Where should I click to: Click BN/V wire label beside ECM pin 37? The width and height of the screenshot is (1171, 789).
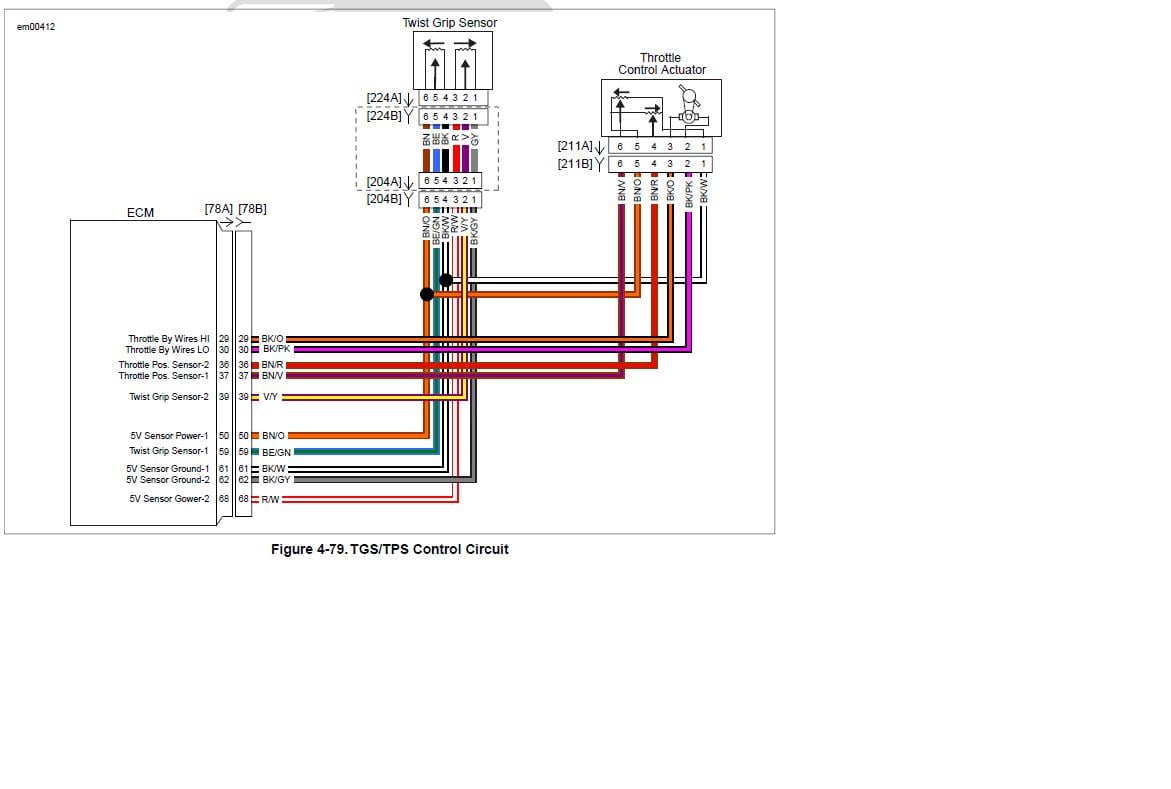pos(273,376)
